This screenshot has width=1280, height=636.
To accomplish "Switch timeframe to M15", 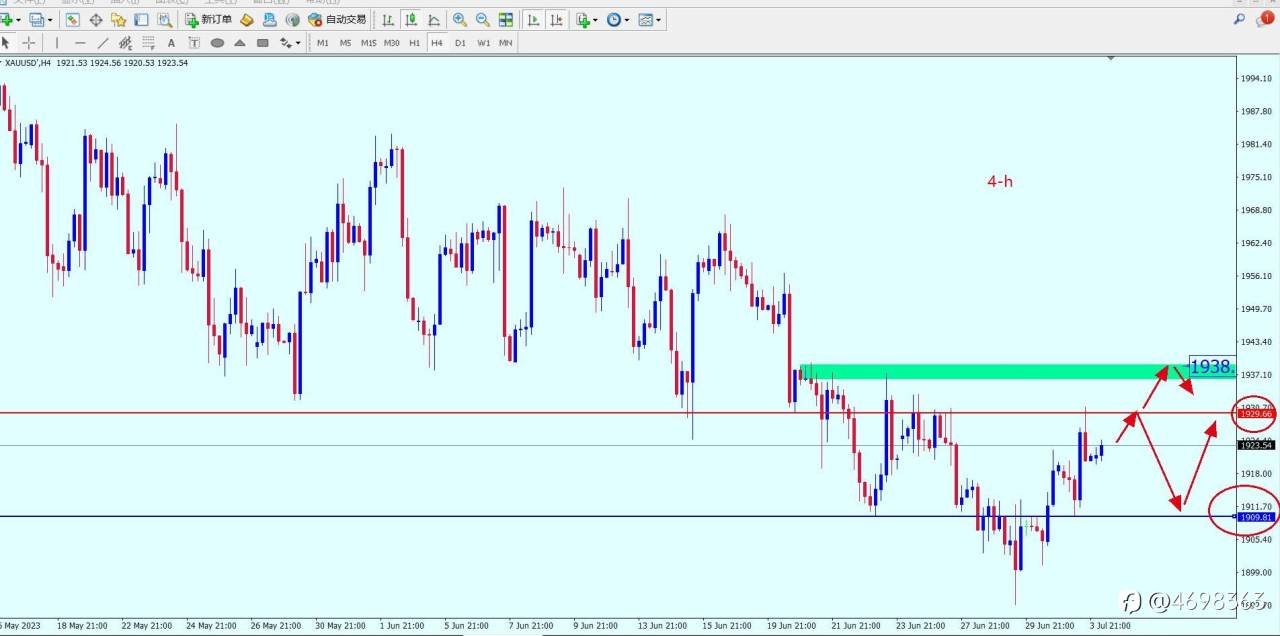I will [369, 43].
